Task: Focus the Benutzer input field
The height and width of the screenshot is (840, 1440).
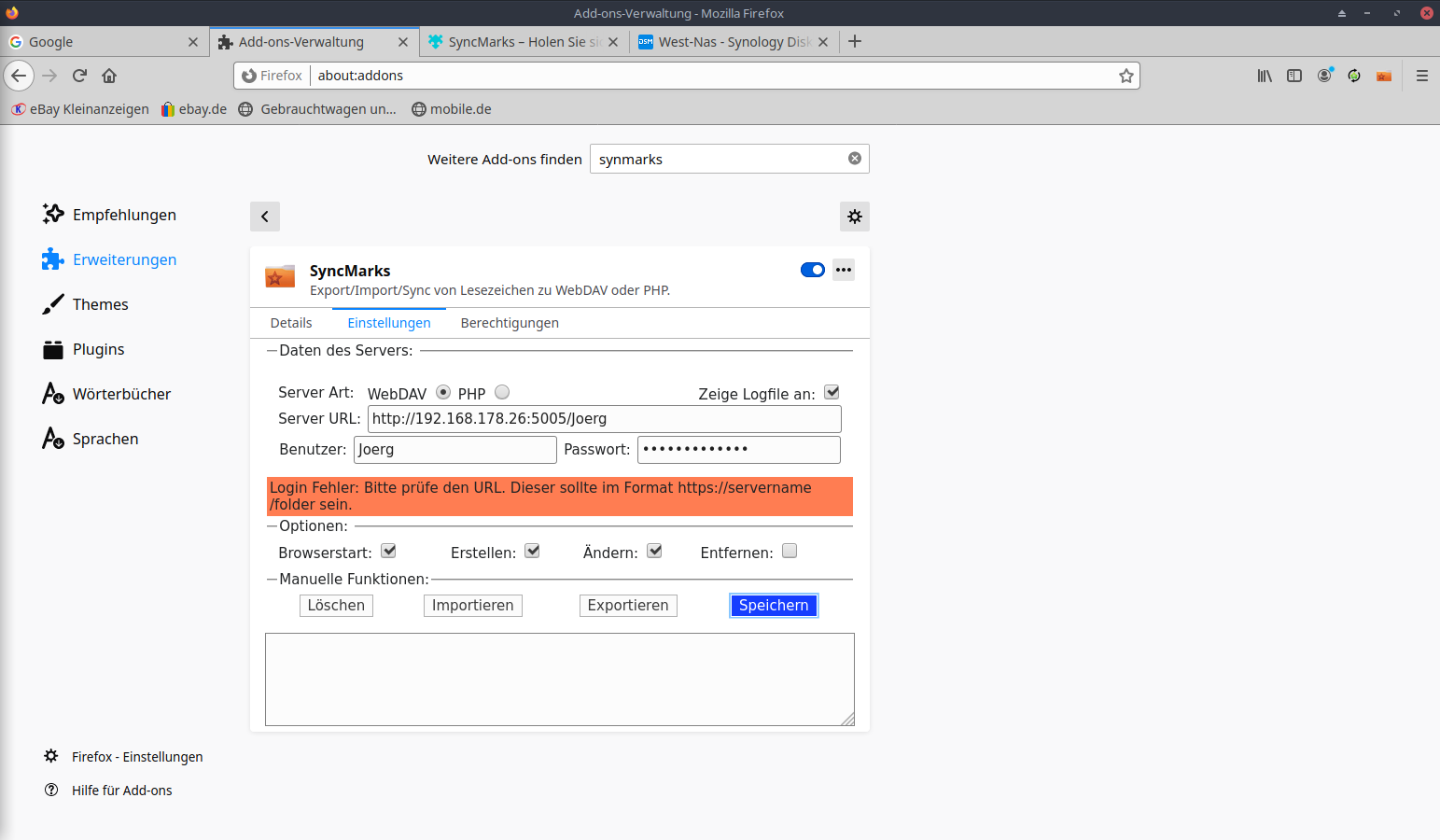Action: pos(455,450)
